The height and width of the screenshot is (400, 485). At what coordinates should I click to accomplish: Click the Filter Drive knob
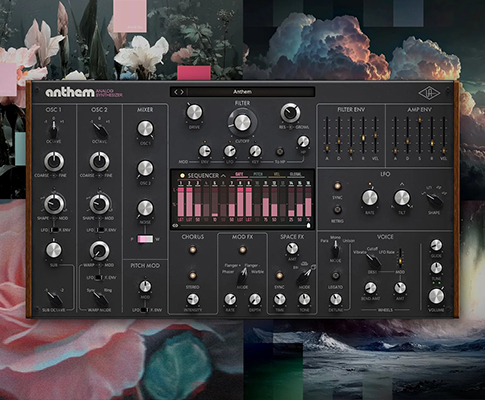pos(194,113)
